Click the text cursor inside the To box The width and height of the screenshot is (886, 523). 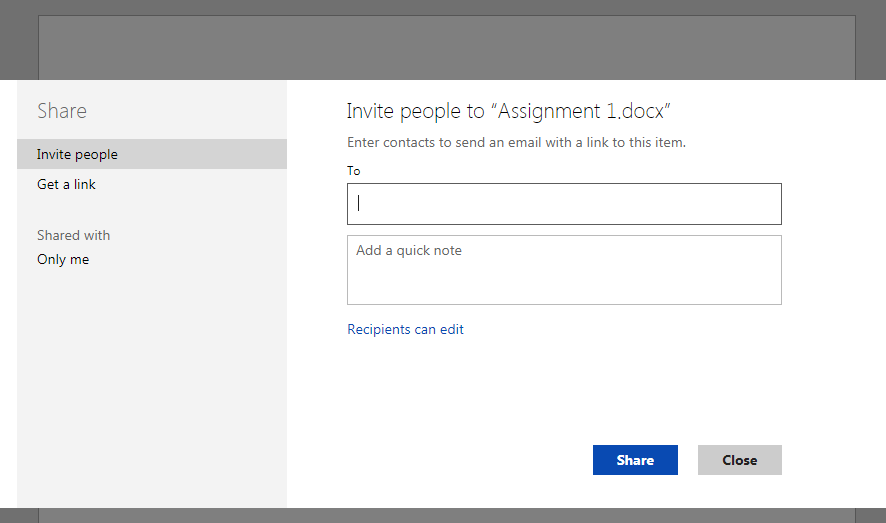click(359, 203)
